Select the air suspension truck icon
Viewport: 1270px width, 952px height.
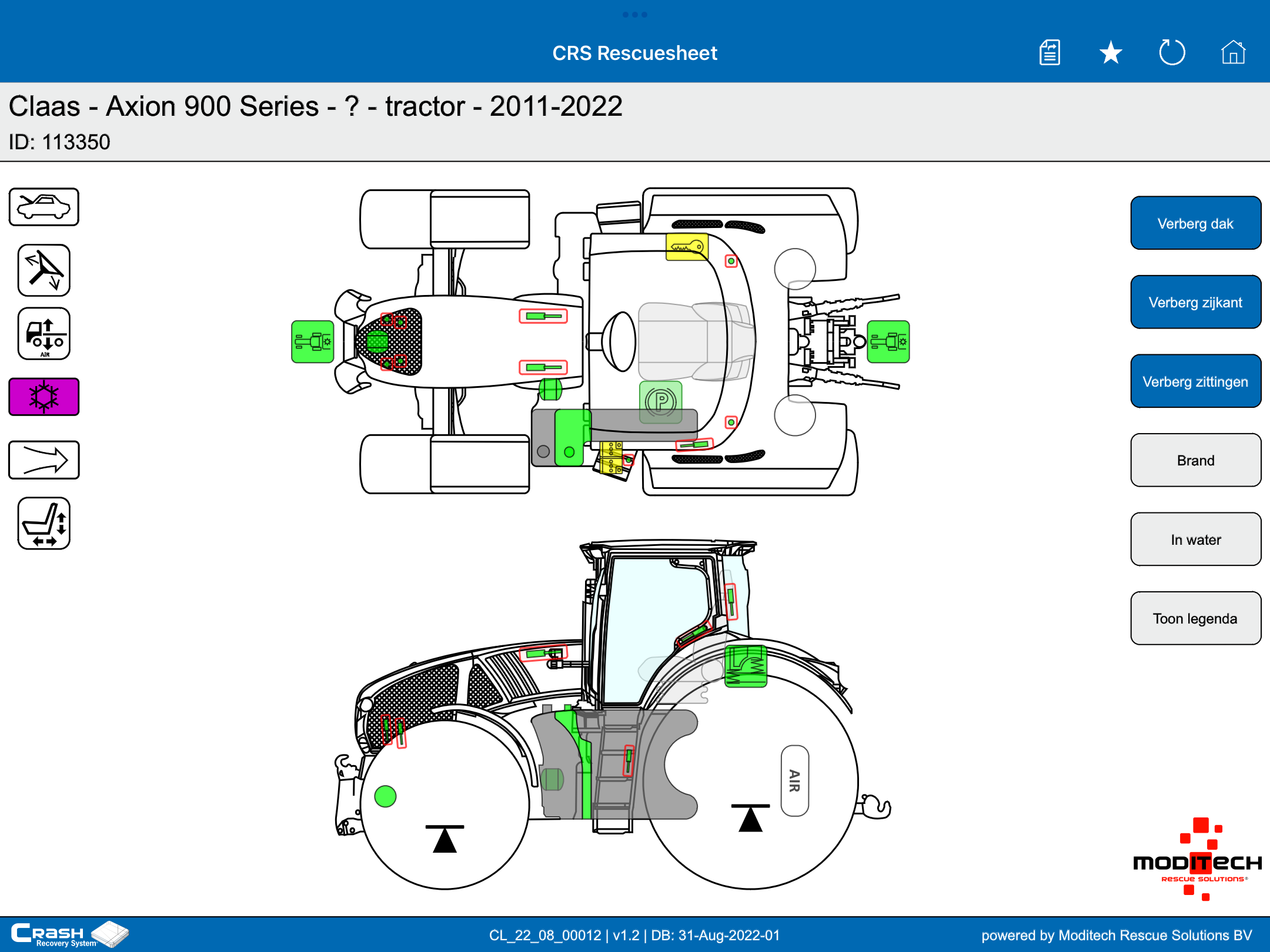(x=44, y=334)
